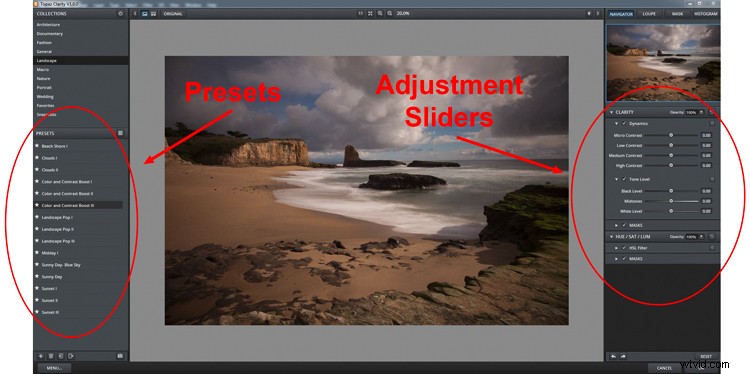Add a new preset
Viewport: 750px width, 374px height.
[40, 356]
